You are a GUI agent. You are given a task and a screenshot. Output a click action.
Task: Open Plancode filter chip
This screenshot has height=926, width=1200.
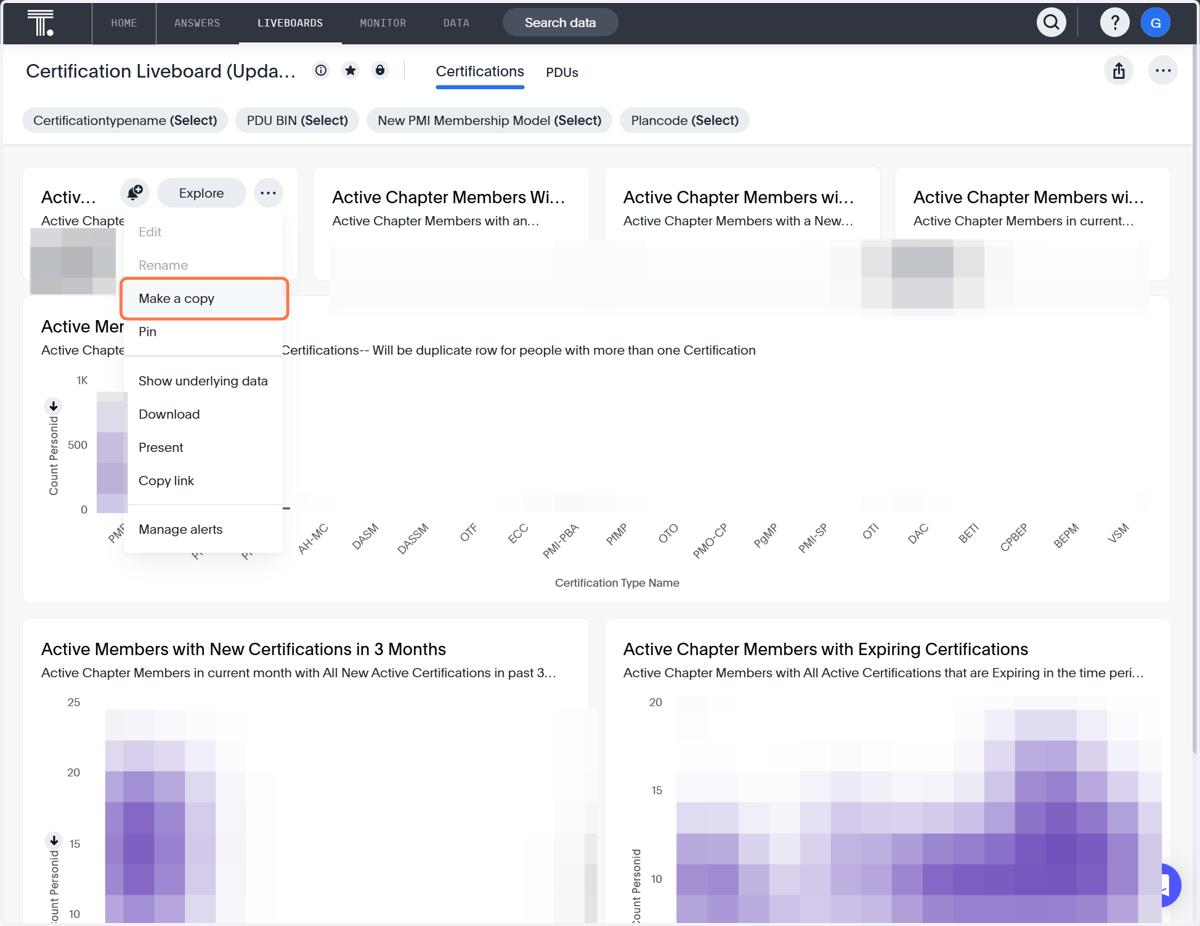point(685,120)
